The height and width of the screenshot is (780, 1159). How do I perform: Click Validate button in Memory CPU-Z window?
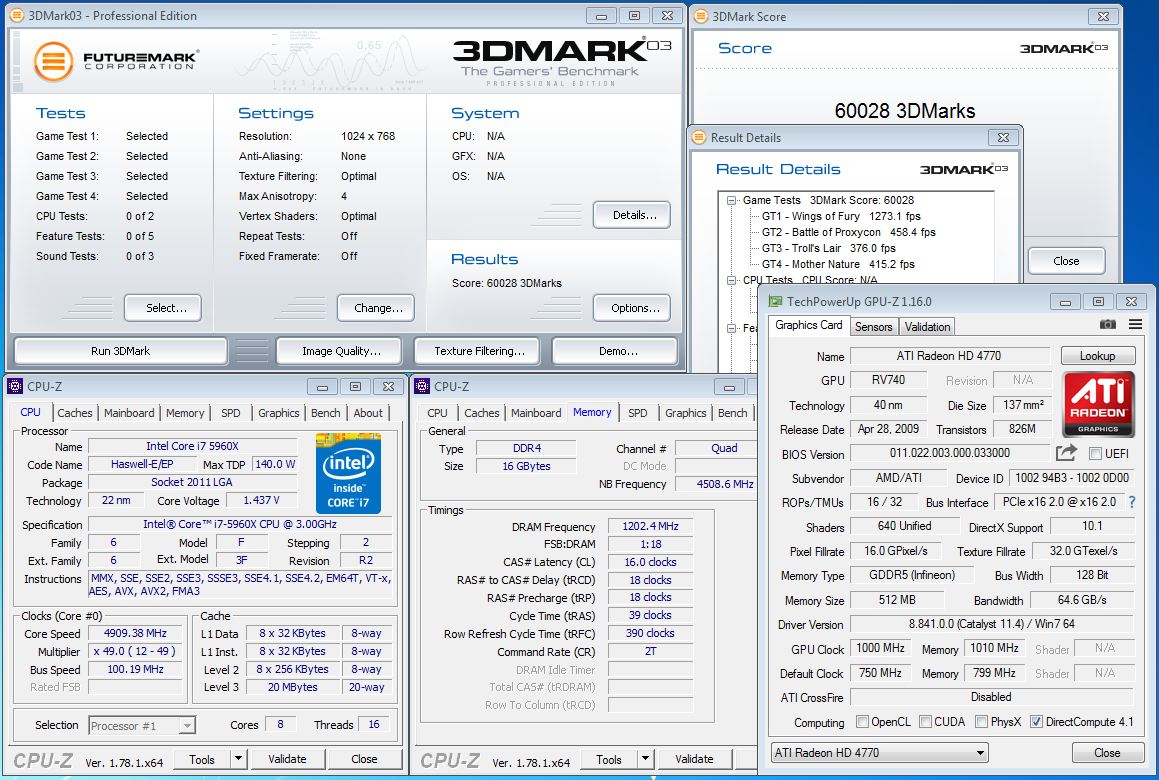[694, 759]
